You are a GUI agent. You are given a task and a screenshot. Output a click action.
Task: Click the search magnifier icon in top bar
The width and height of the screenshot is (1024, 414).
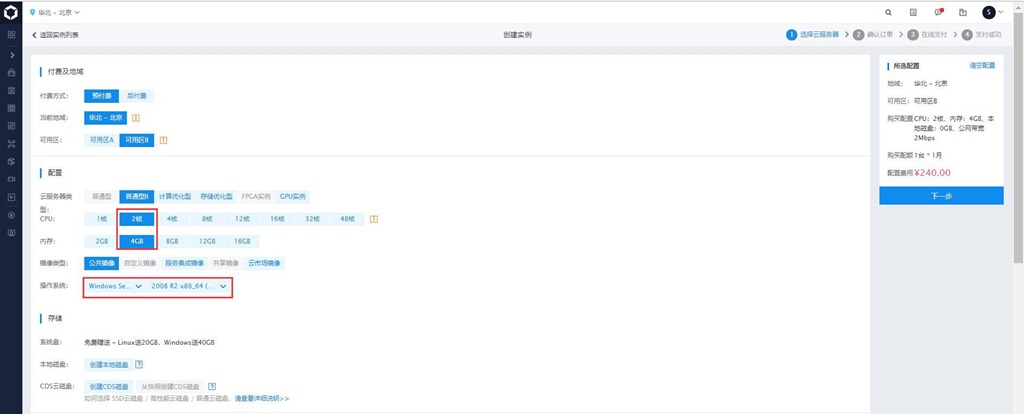click(x=888, y=12)
